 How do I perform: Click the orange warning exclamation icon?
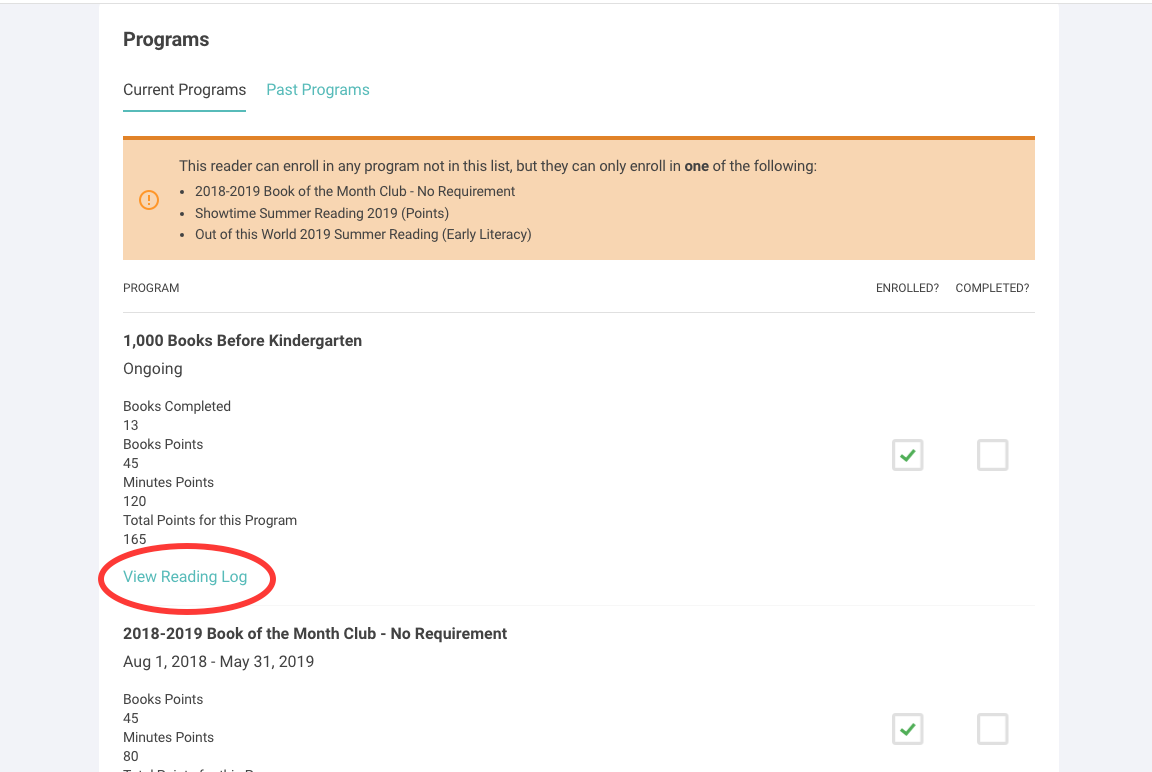[149, 200]
